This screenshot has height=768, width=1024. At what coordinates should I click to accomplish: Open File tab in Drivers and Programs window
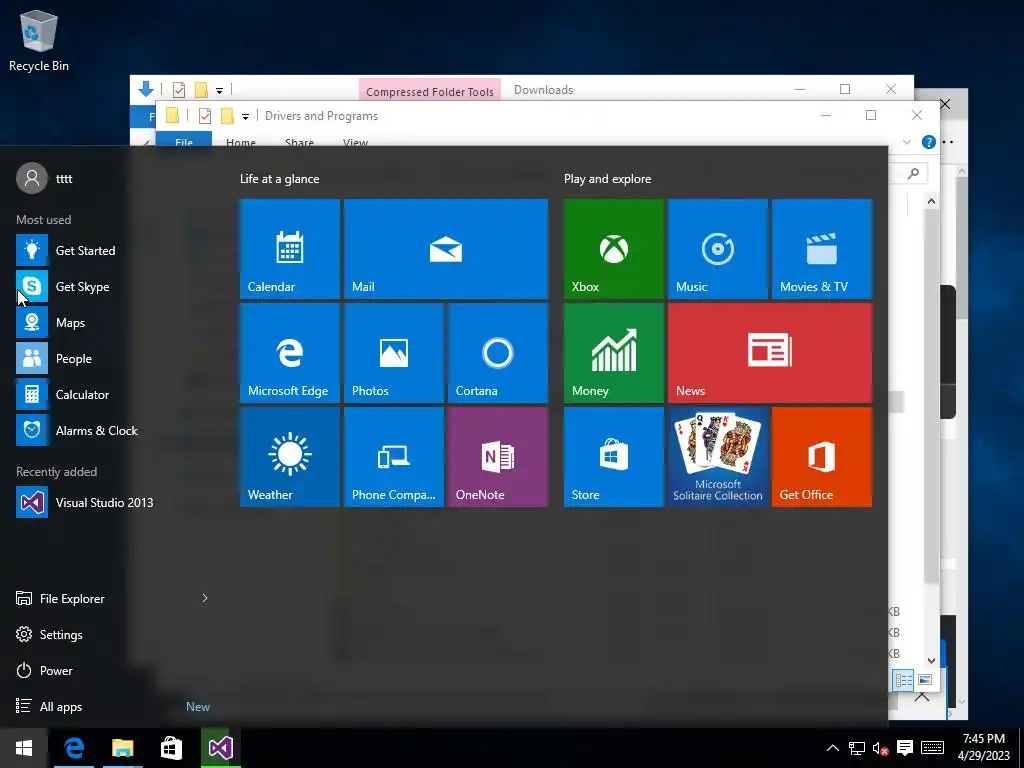[x=184, y=139]
